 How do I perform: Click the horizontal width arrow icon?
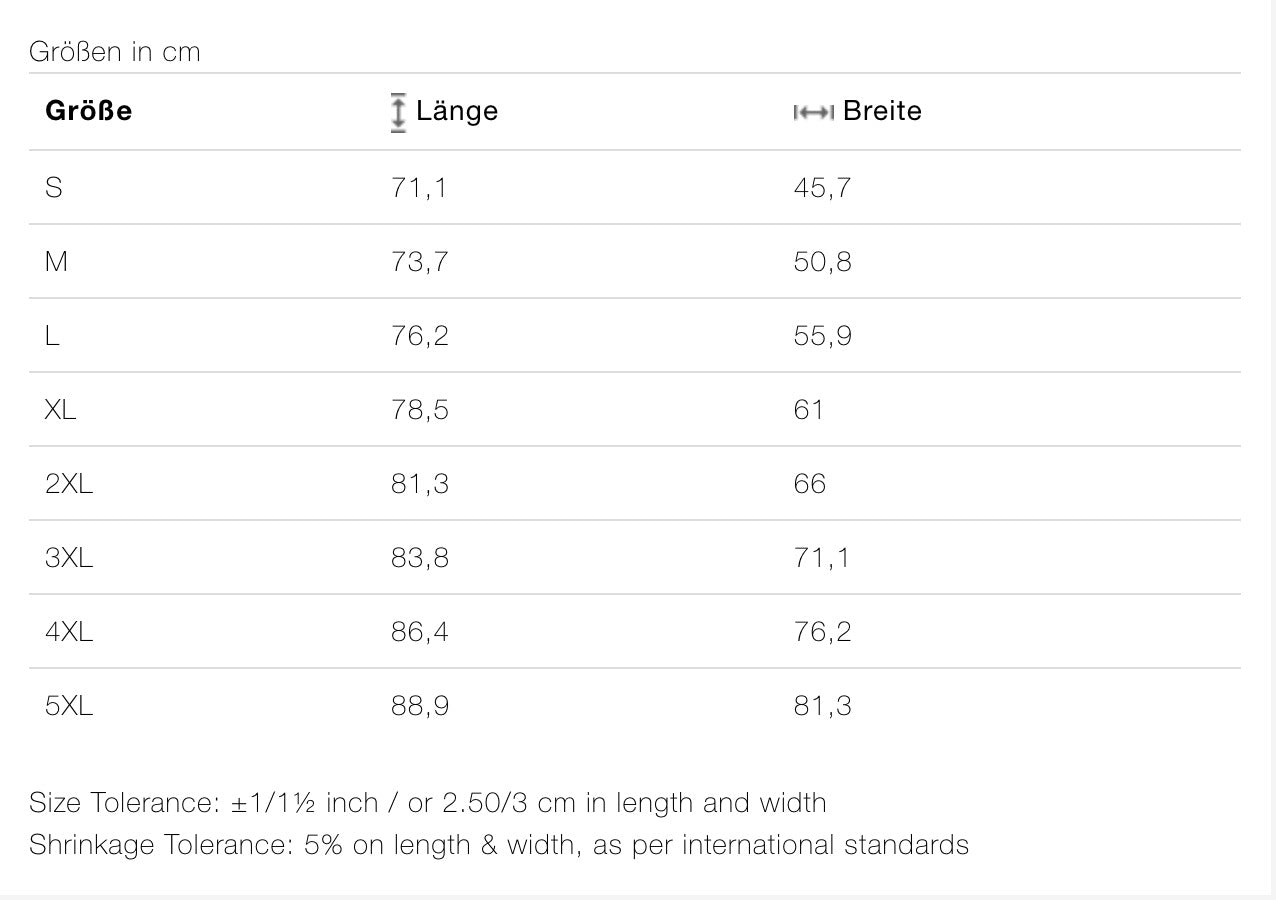[813, 112]
